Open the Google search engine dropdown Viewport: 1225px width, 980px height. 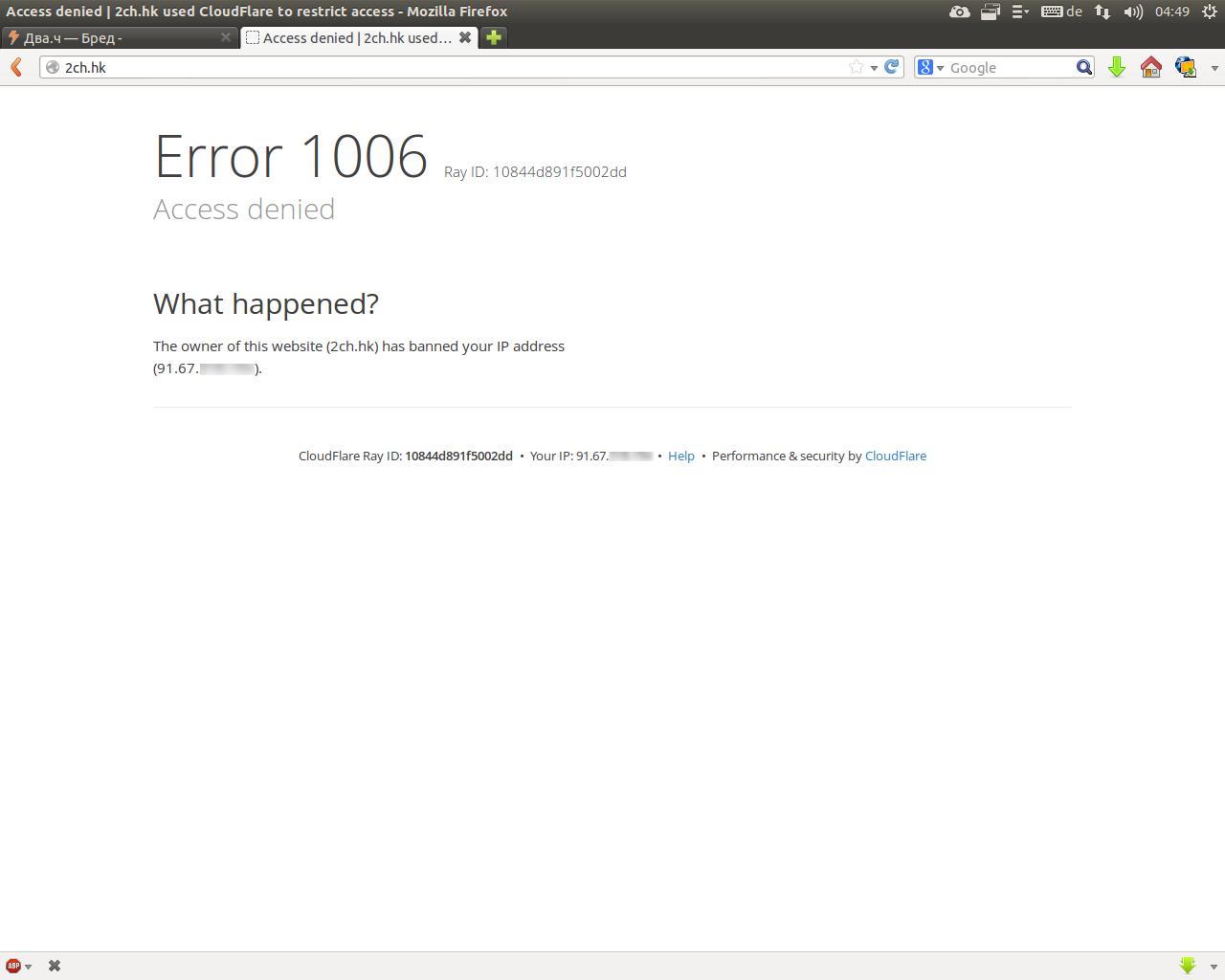(930, 67)
